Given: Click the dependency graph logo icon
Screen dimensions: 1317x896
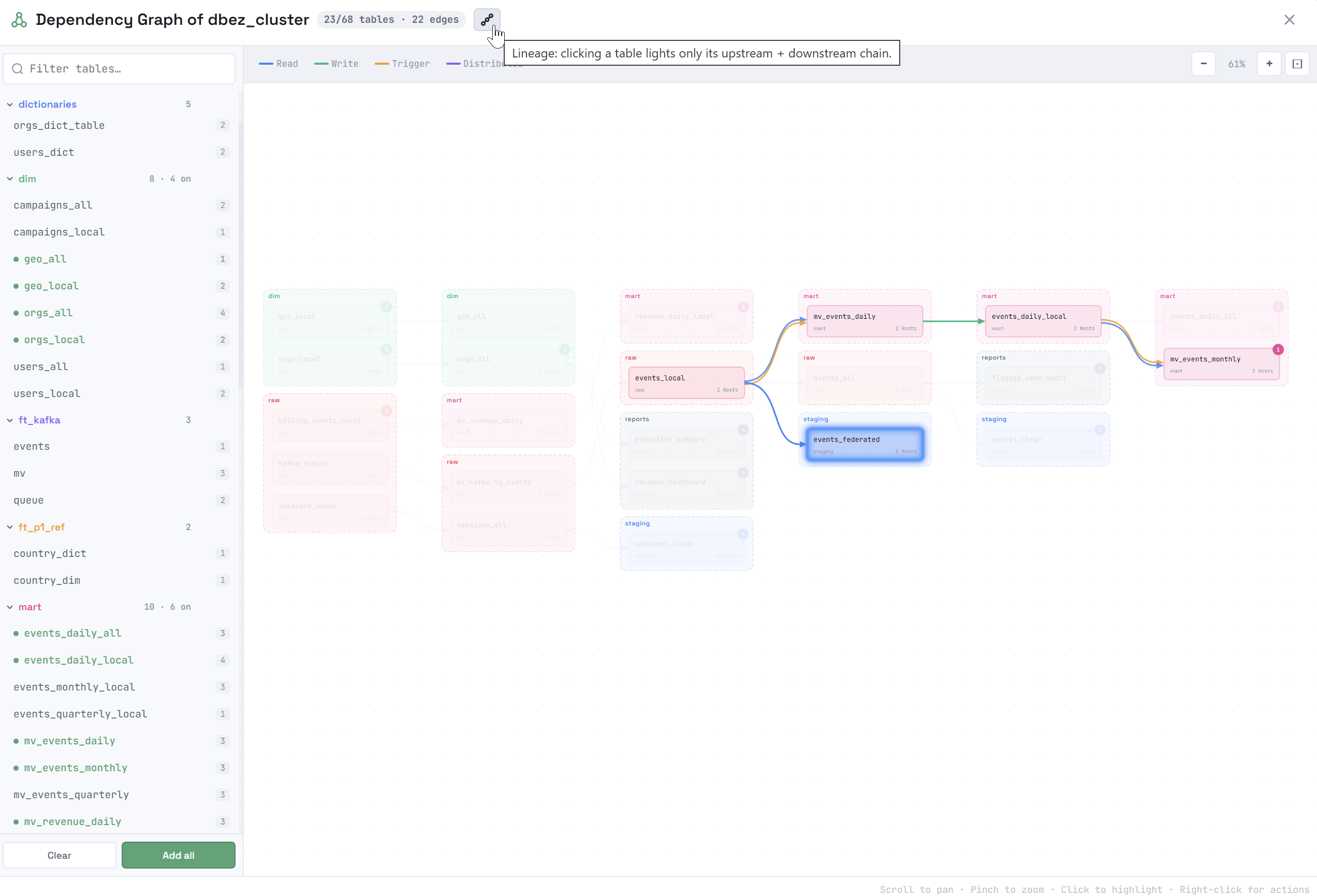Looking at the screenshot, I should [19, 20].
